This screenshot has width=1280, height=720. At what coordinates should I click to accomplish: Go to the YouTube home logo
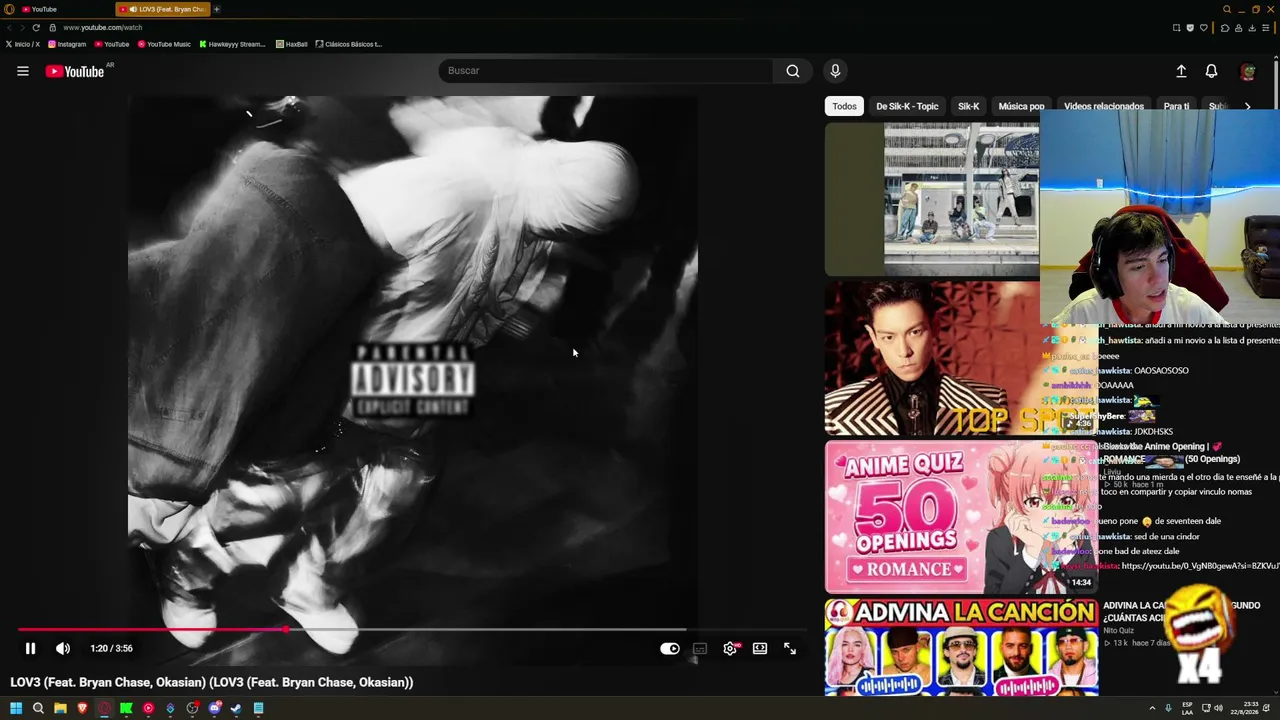[x=75, y=71]
